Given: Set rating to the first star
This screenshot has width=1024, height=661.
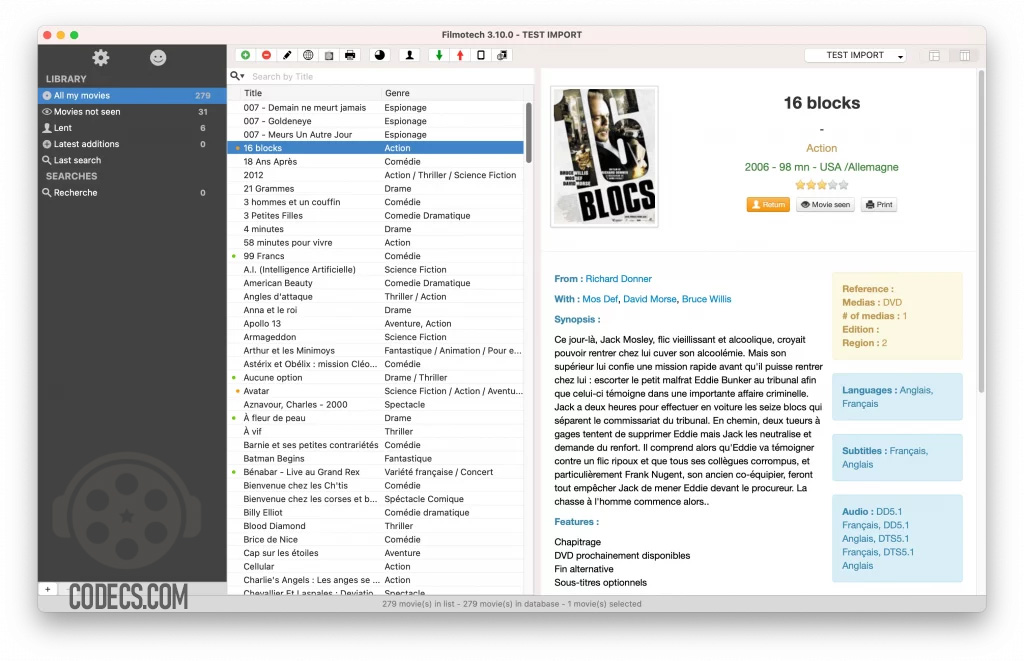Looking at the screenshot, I should coord(800,185).
